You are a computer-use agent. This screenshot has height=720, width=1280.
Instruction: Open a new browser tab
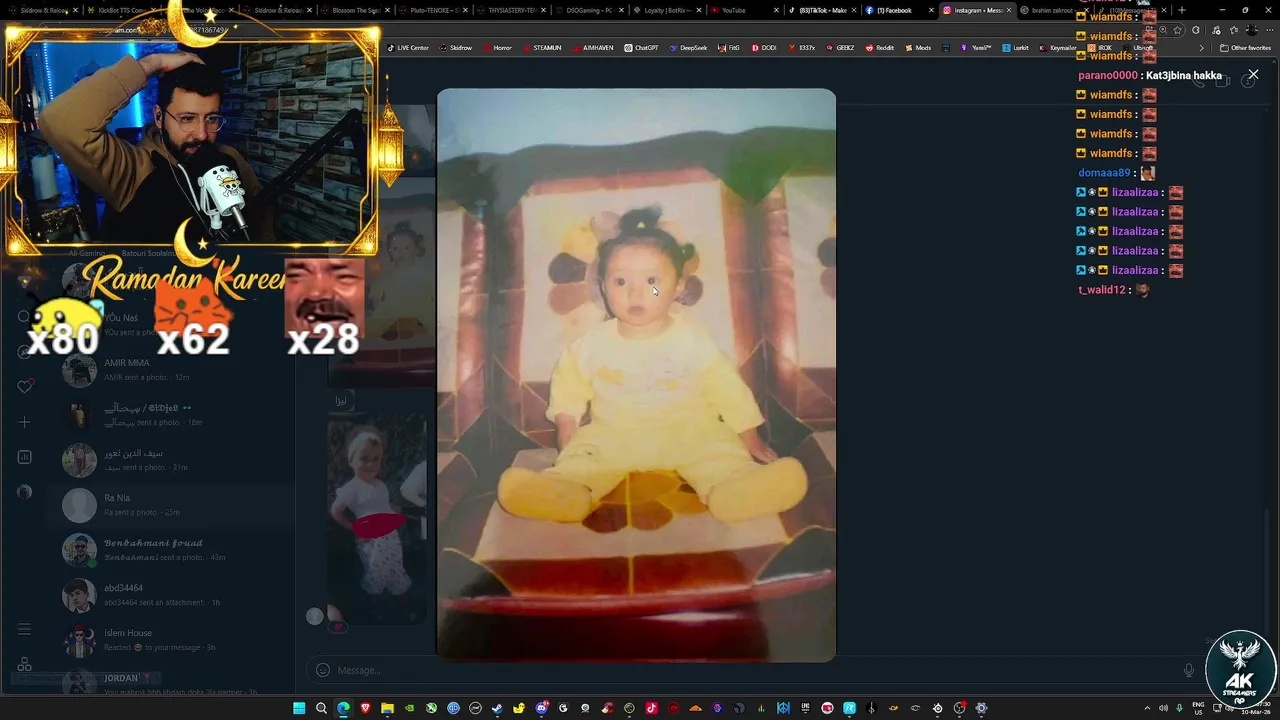click(1182, 10)
